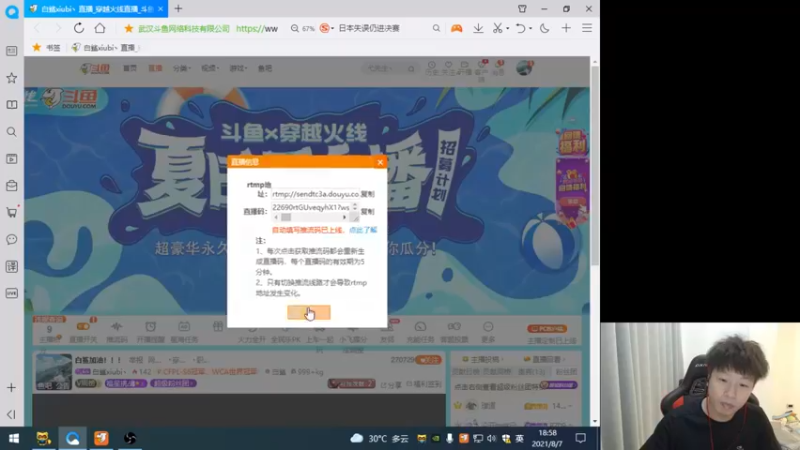Open the blue learn-more link in dialog
This screenshot has width=800, height=450.
(x=363, y=230)
